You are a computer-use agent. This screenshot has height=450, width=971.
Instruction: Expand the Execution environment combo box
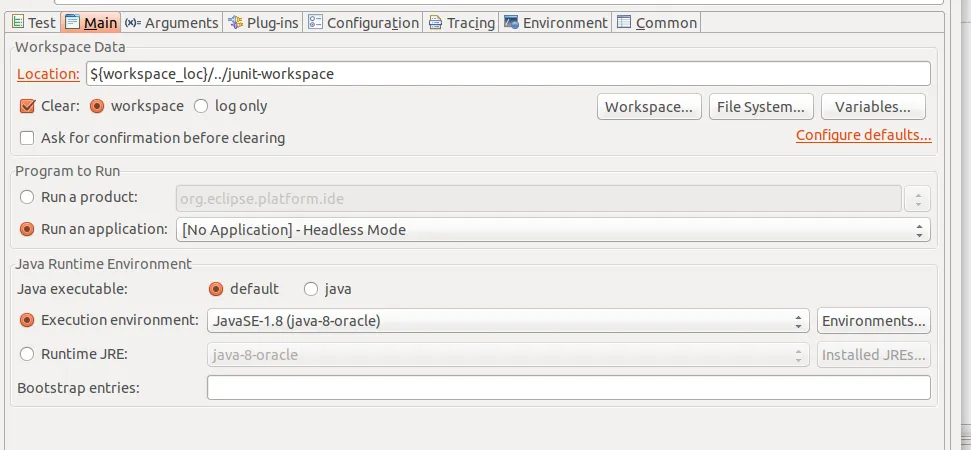click(x=508, y=321)
